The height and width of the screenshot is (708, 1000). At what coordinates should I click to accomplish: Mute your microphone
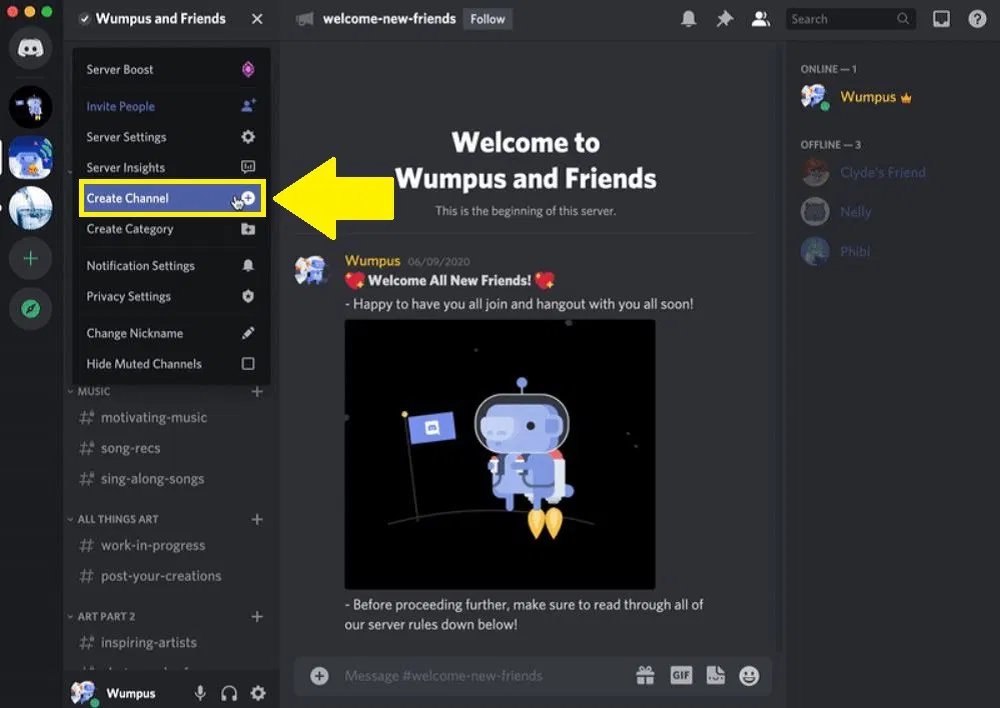click(197, 692)
